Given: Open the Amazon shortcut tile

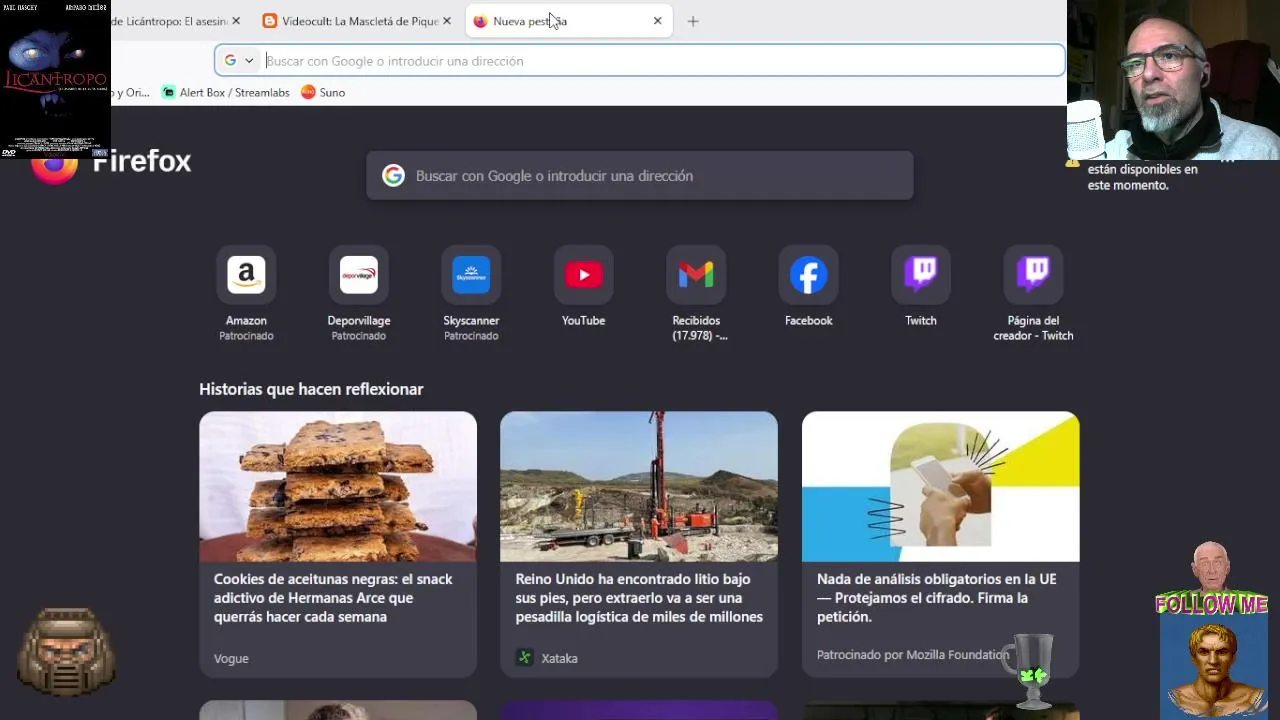Looking at the screenshot, I should 246,275.
